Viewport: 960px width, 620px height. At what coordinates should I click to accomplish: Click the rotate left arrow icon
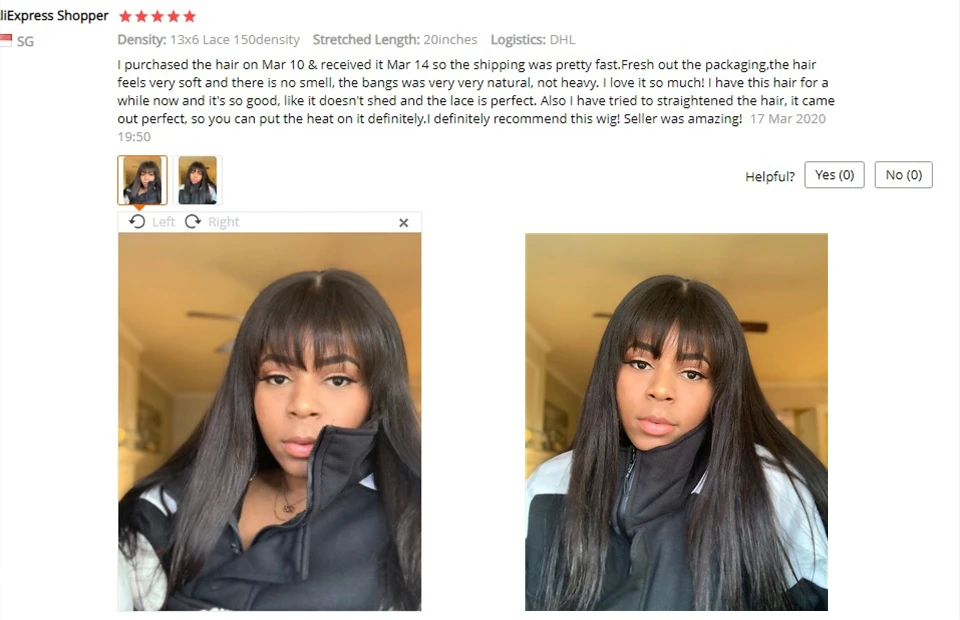[137, 222]
